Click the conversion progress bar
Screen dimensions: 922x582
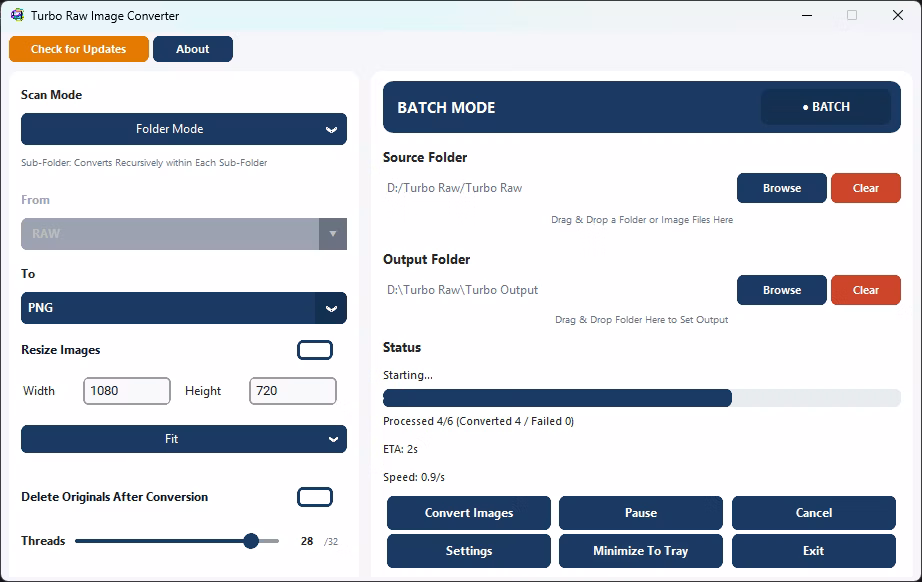[642, 398]
